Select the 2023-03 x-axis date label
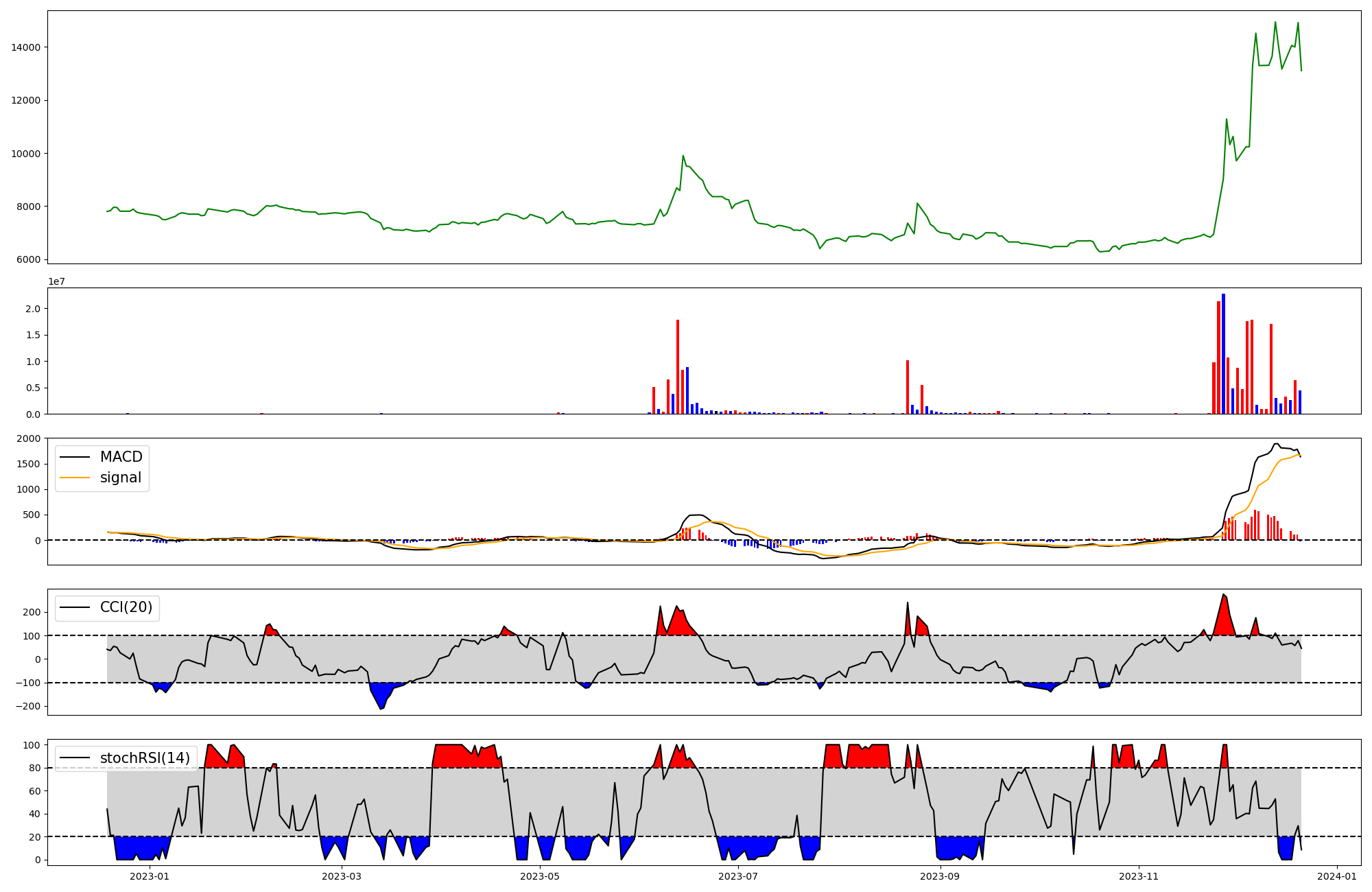 (x=341, y=876)
